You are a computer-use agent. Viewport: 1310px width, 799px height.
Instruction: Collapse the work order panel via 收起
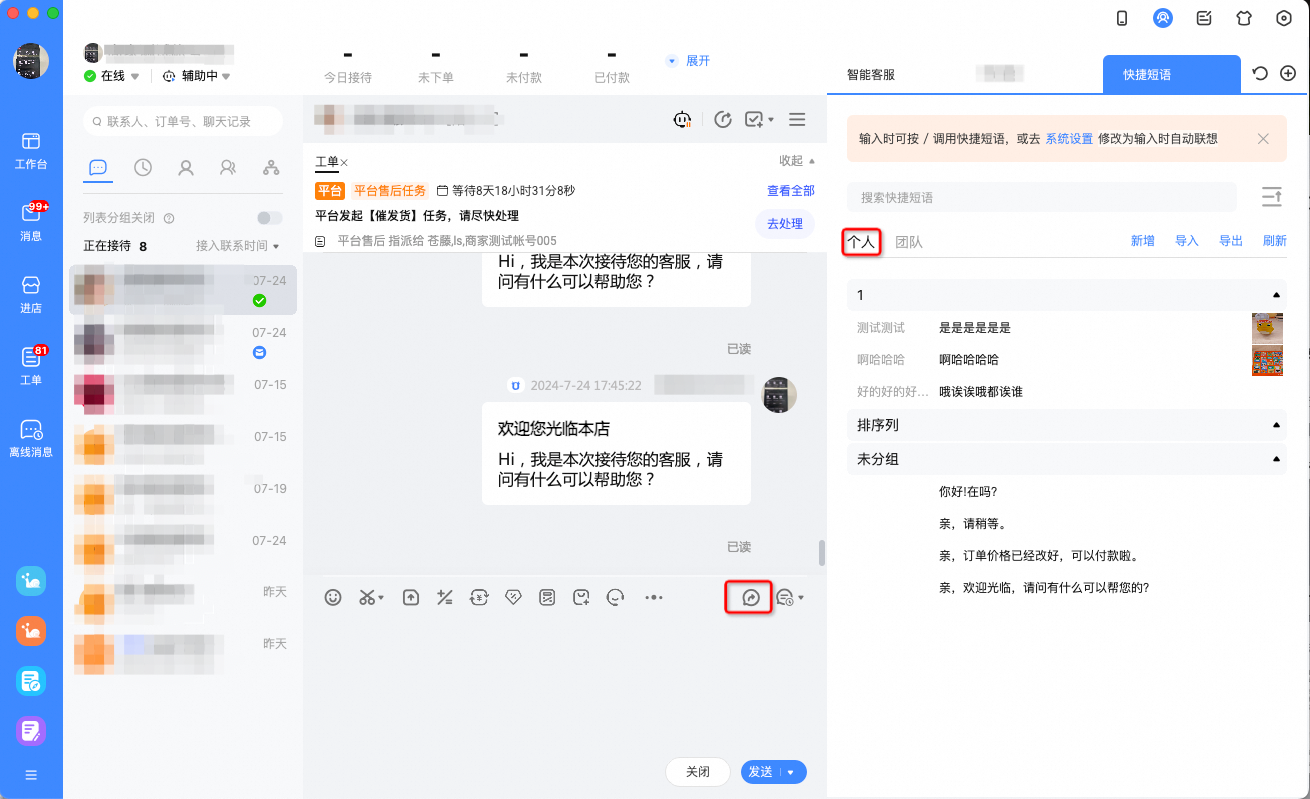[x=797, y=161]
